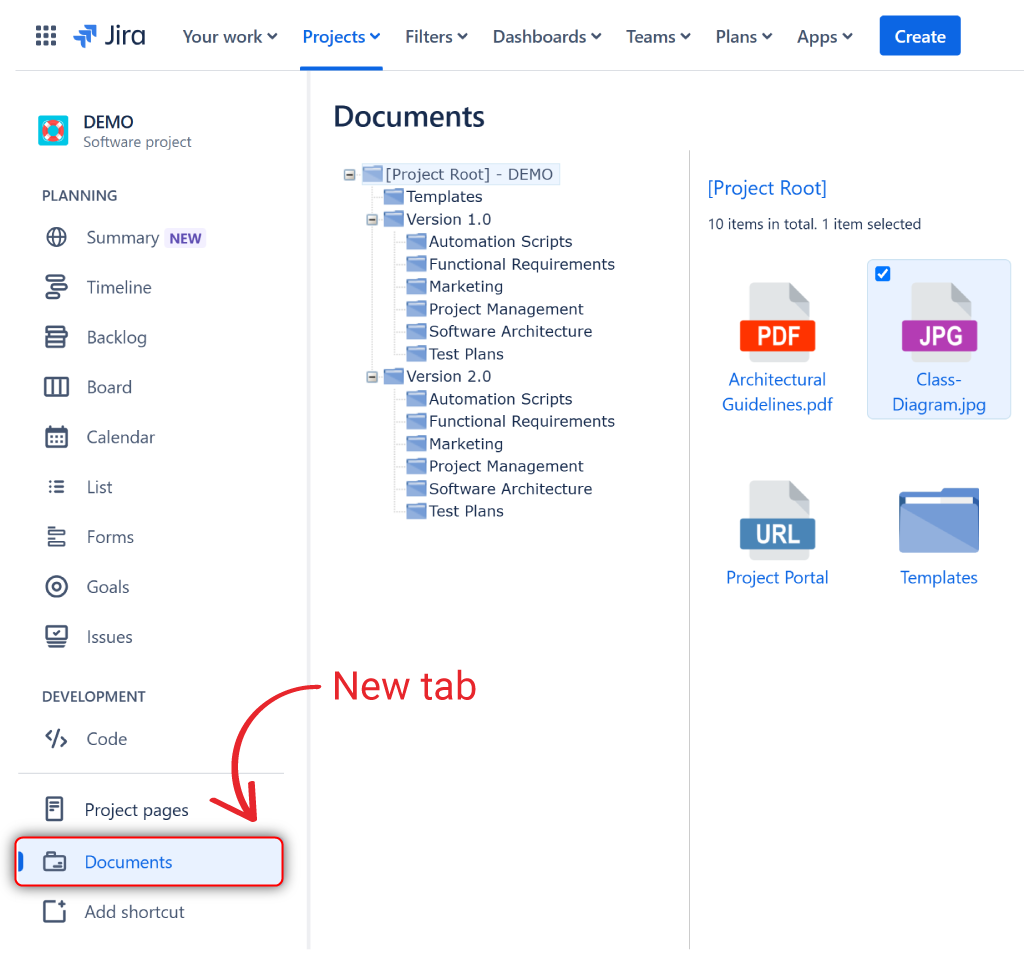Open Architectural Guidelines.pdf via its PDF icon
Screen dimensions: 1034x962
(778, 318)
